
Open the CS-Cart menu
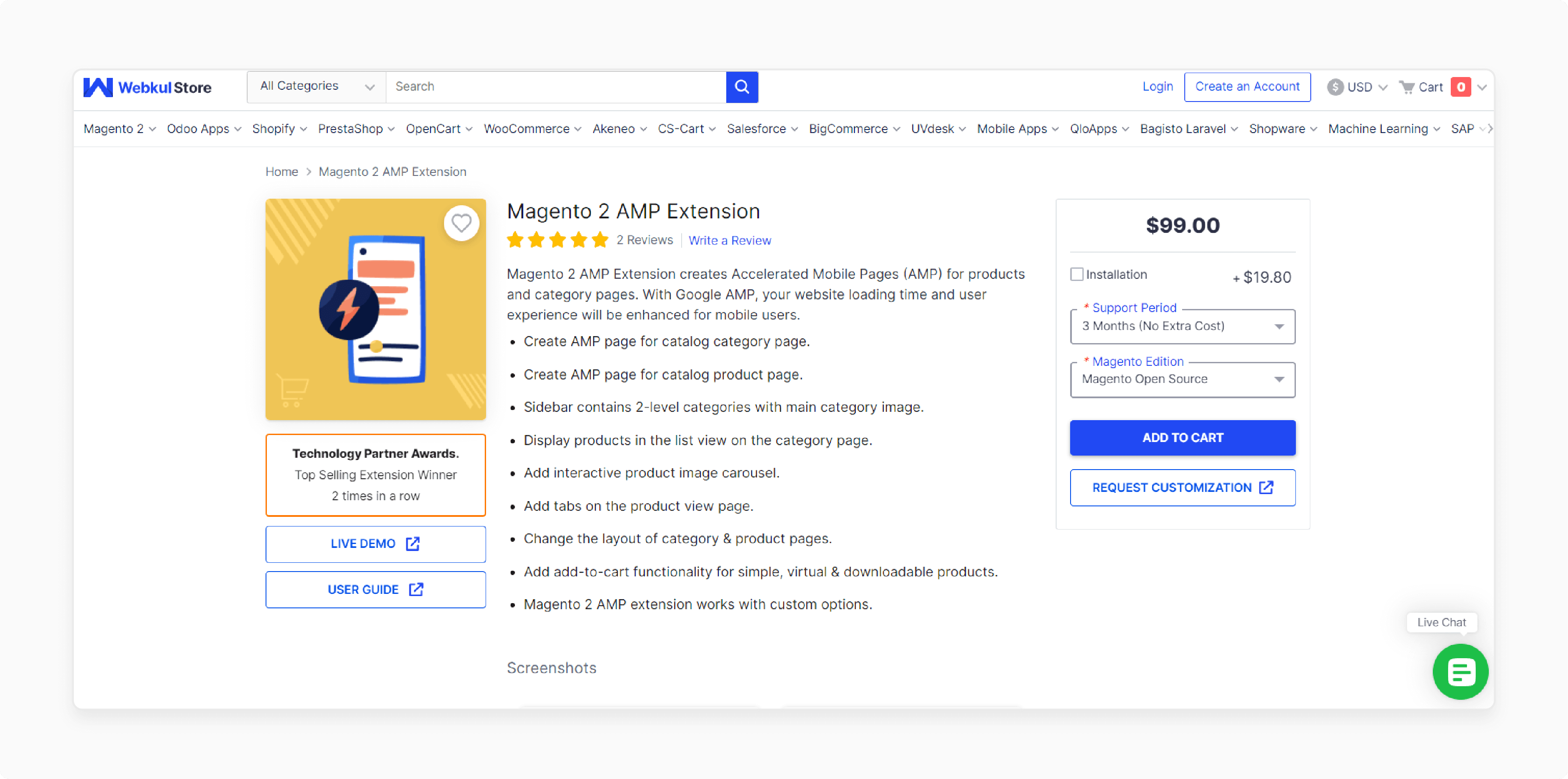coord(686,129)
